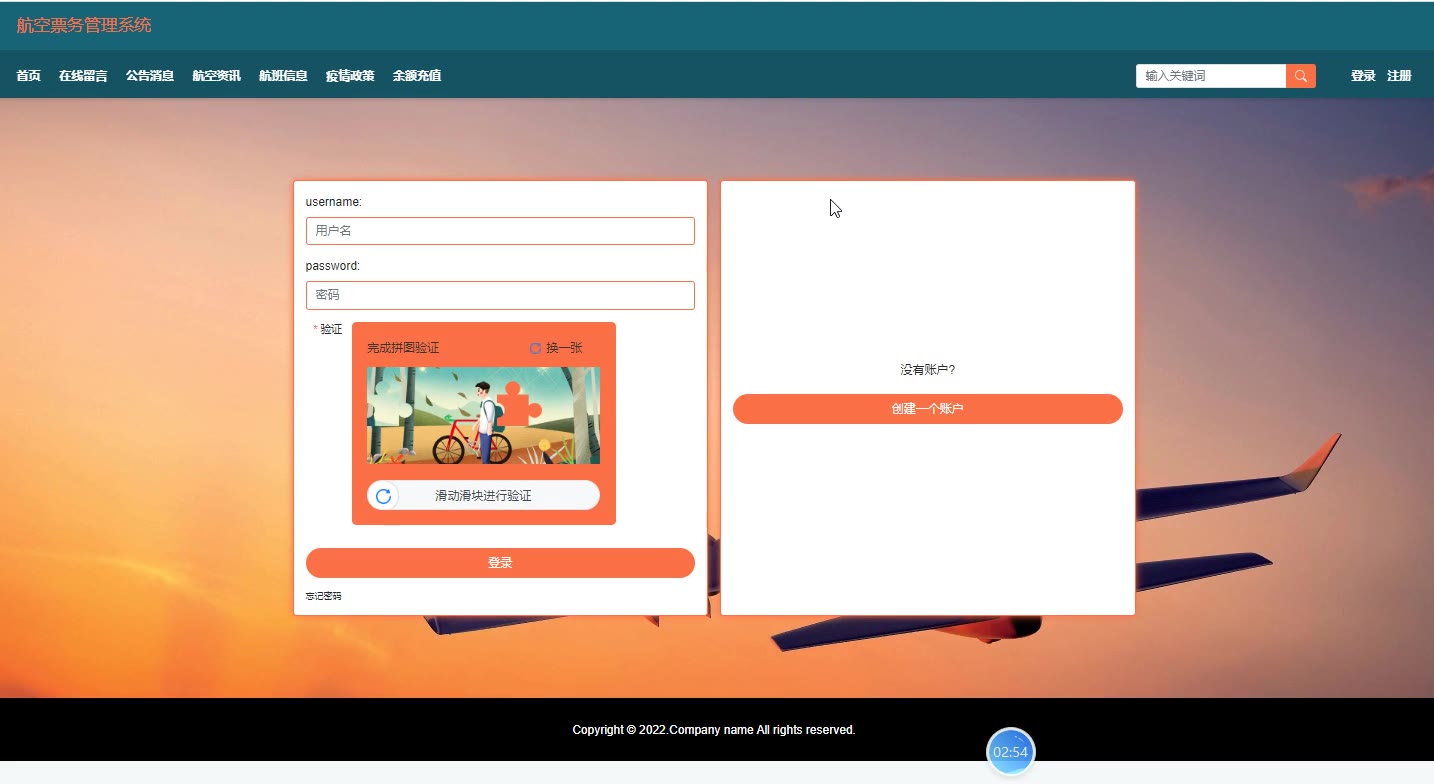The width and height of the screenshot is (1434, 784).
Task: Open the 航空资讯 navigation item
Action: point(217,76)
